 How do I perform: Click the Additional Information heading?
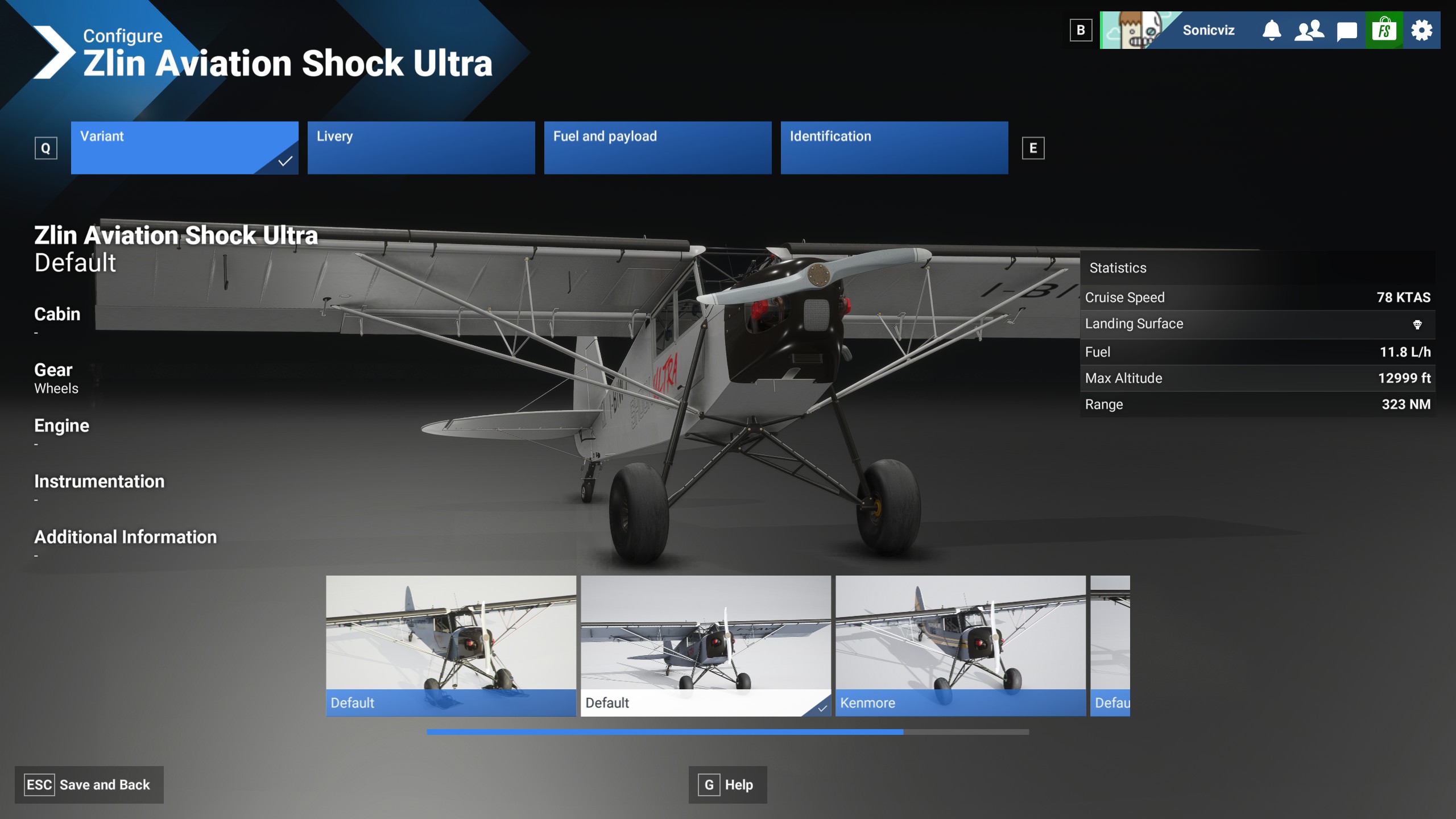pos(126,537)
